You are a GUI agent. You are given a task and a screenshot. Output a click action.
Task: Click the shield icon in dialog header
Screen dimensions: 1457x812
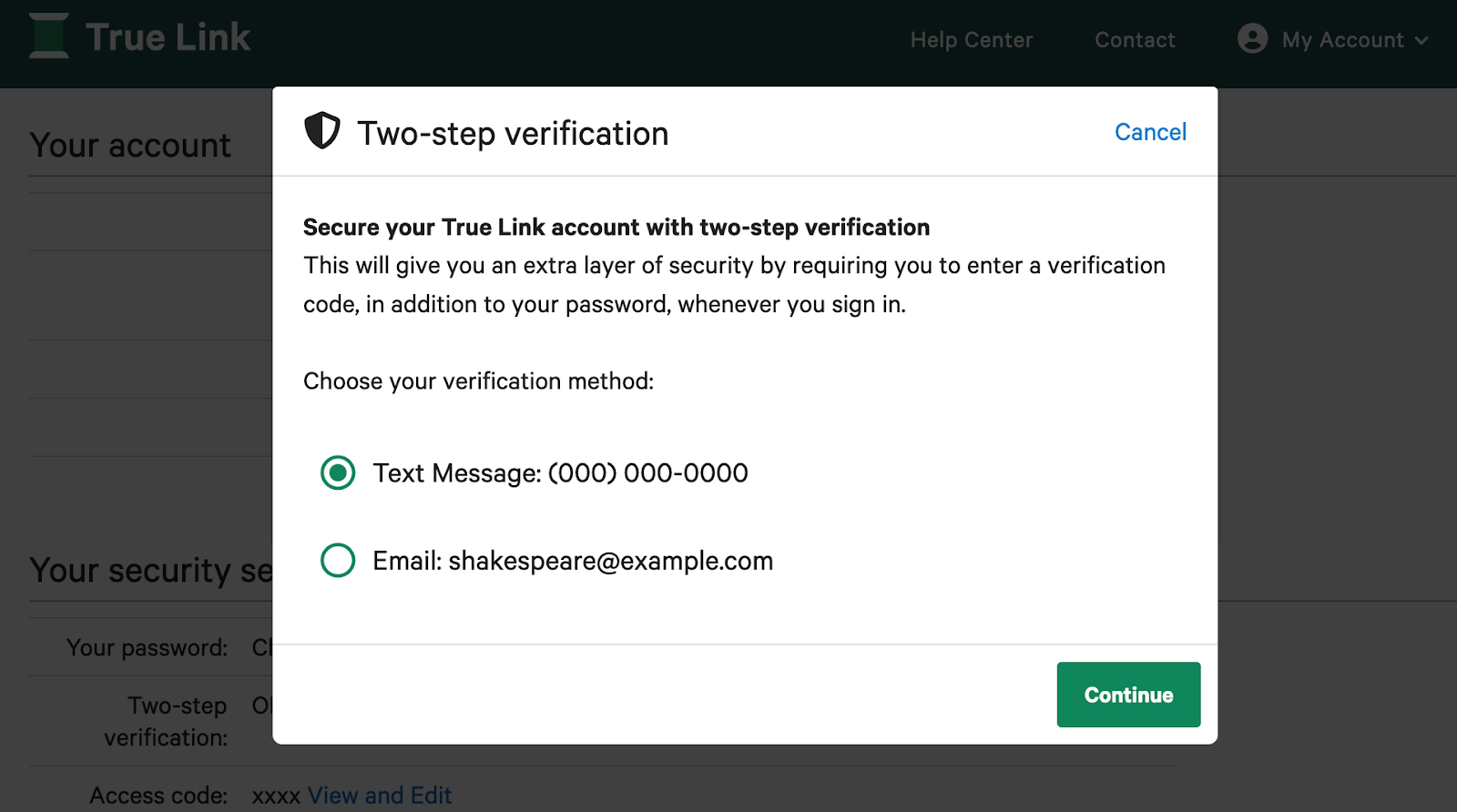point(321,132)
